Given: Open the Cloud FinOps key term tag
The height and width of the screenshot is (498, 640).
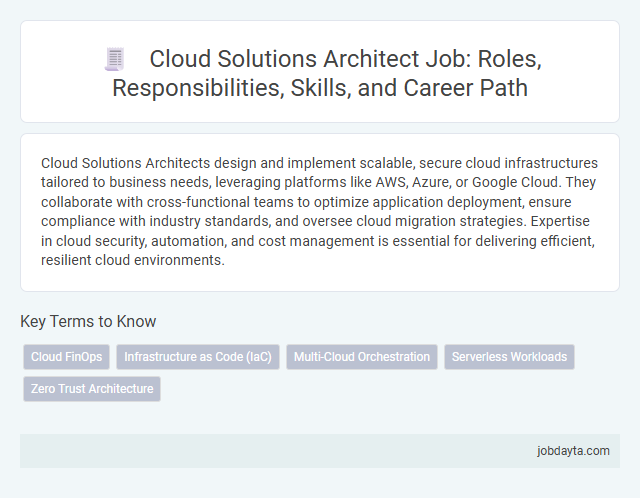Looking at the screenshot, I should 67,357.
